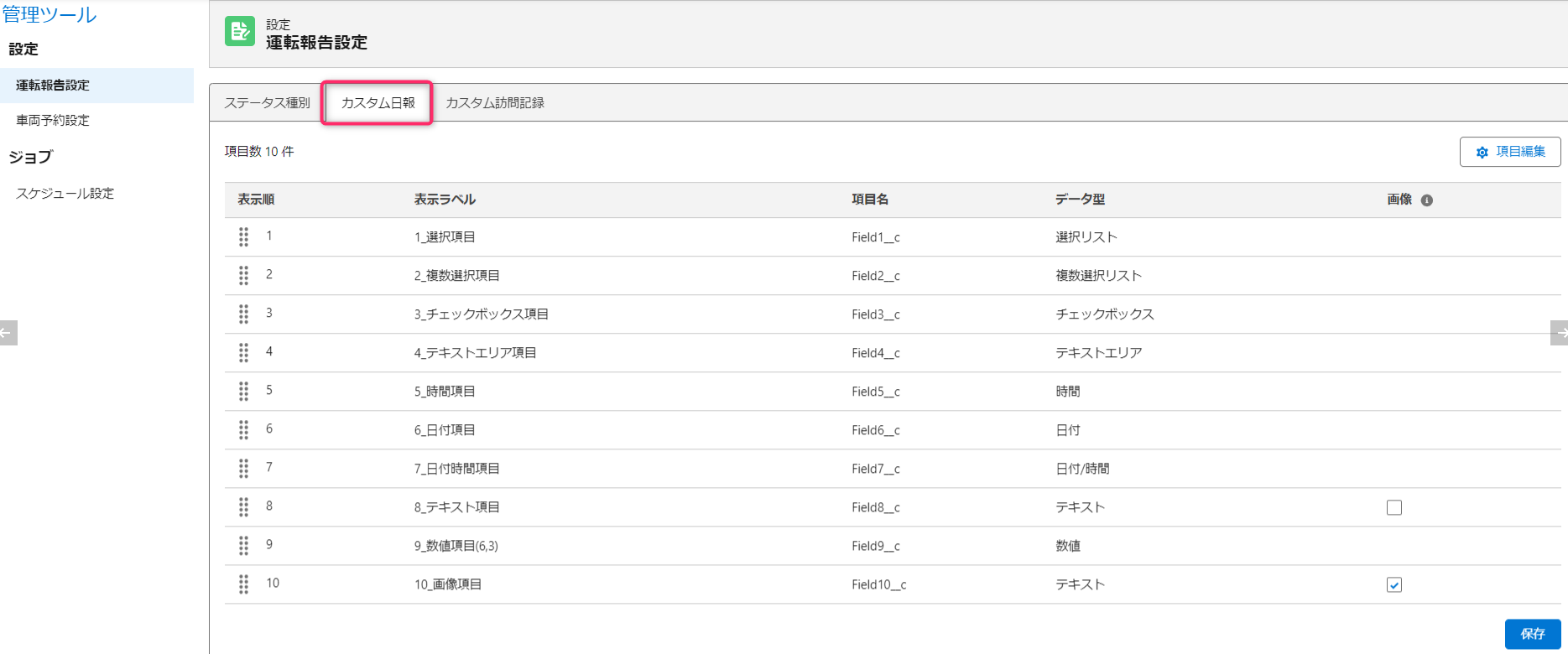The image size is (1568, 654).
Task: Click the drag handle for row 3_チェックボックス項目
Action: pos(243,314)
